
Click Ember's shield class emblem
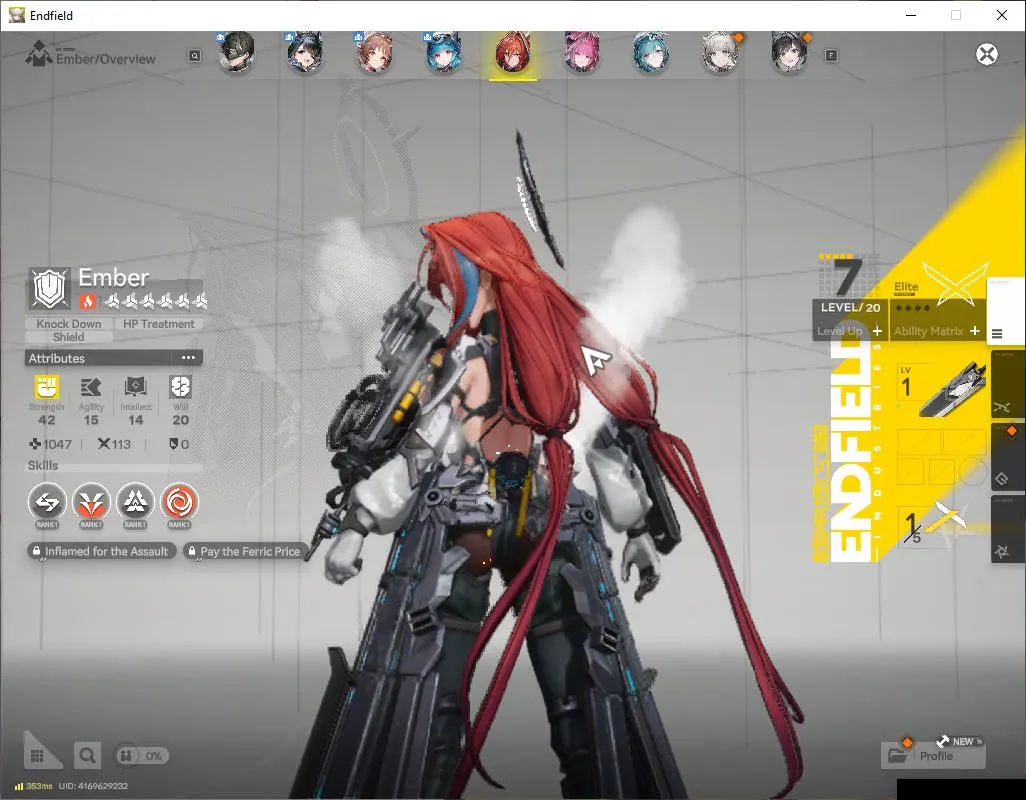point(50,288)
